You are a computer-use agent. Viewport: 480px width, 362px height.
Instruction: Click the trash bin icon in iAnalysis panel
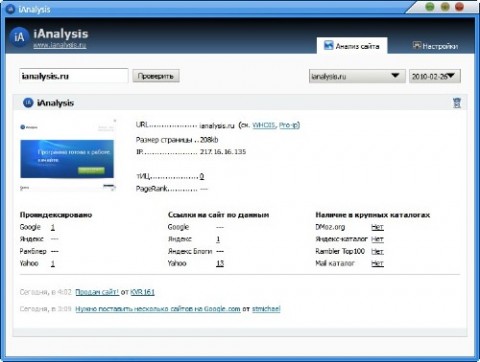457,103
